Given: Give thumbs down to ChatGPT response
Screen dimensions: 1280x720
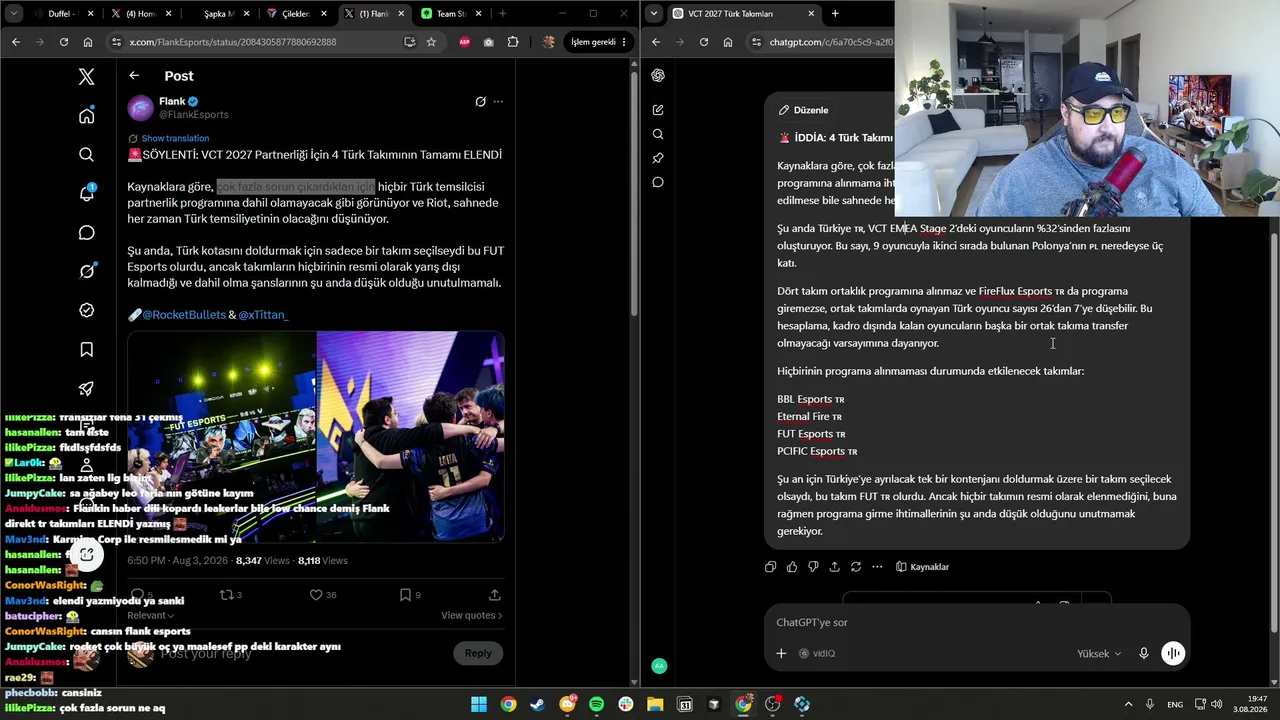Looking at the screenshot, I should point(813,567).
